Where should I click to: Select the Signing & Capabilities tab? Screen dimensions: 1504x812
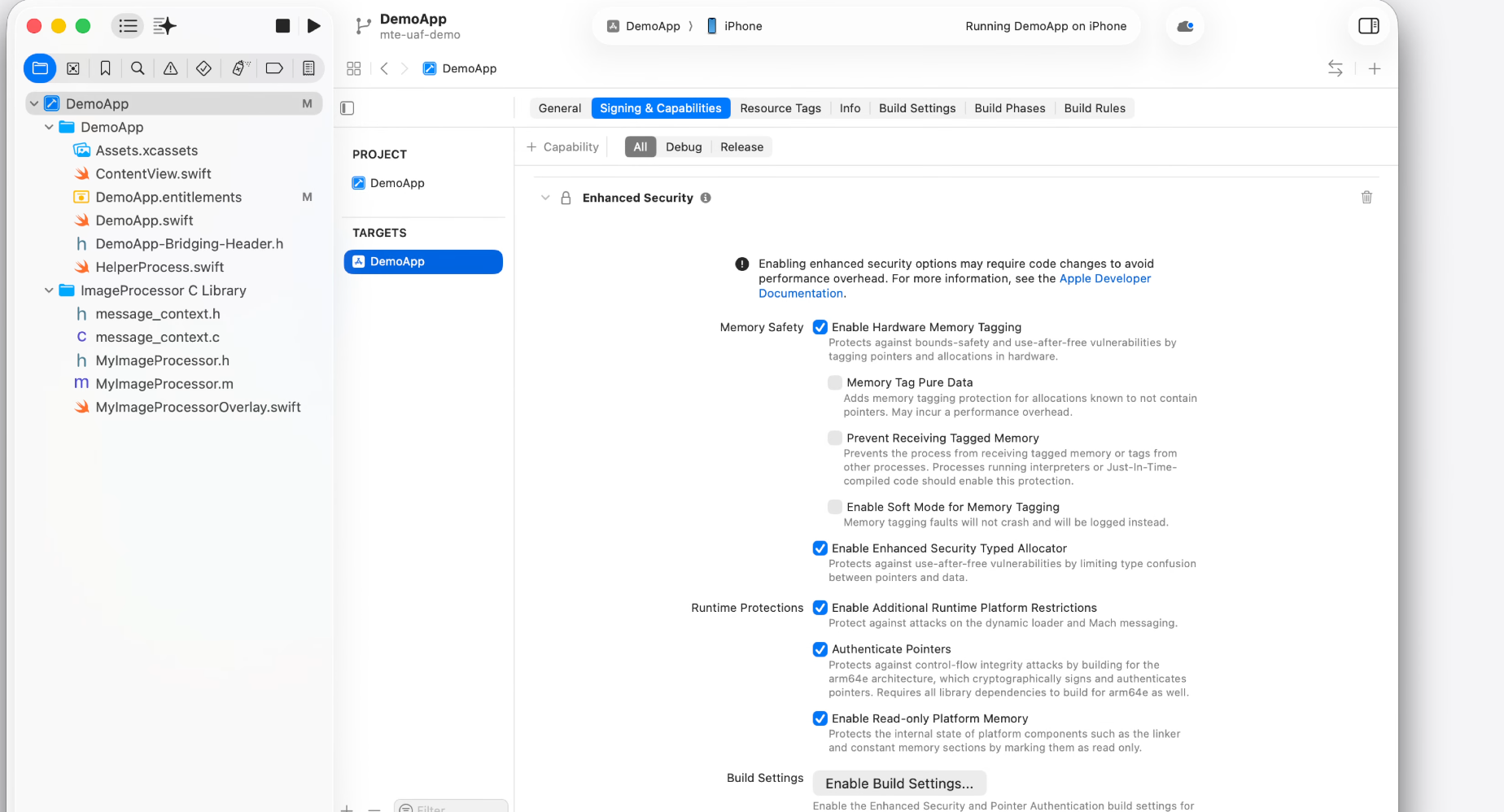(661, 108)
